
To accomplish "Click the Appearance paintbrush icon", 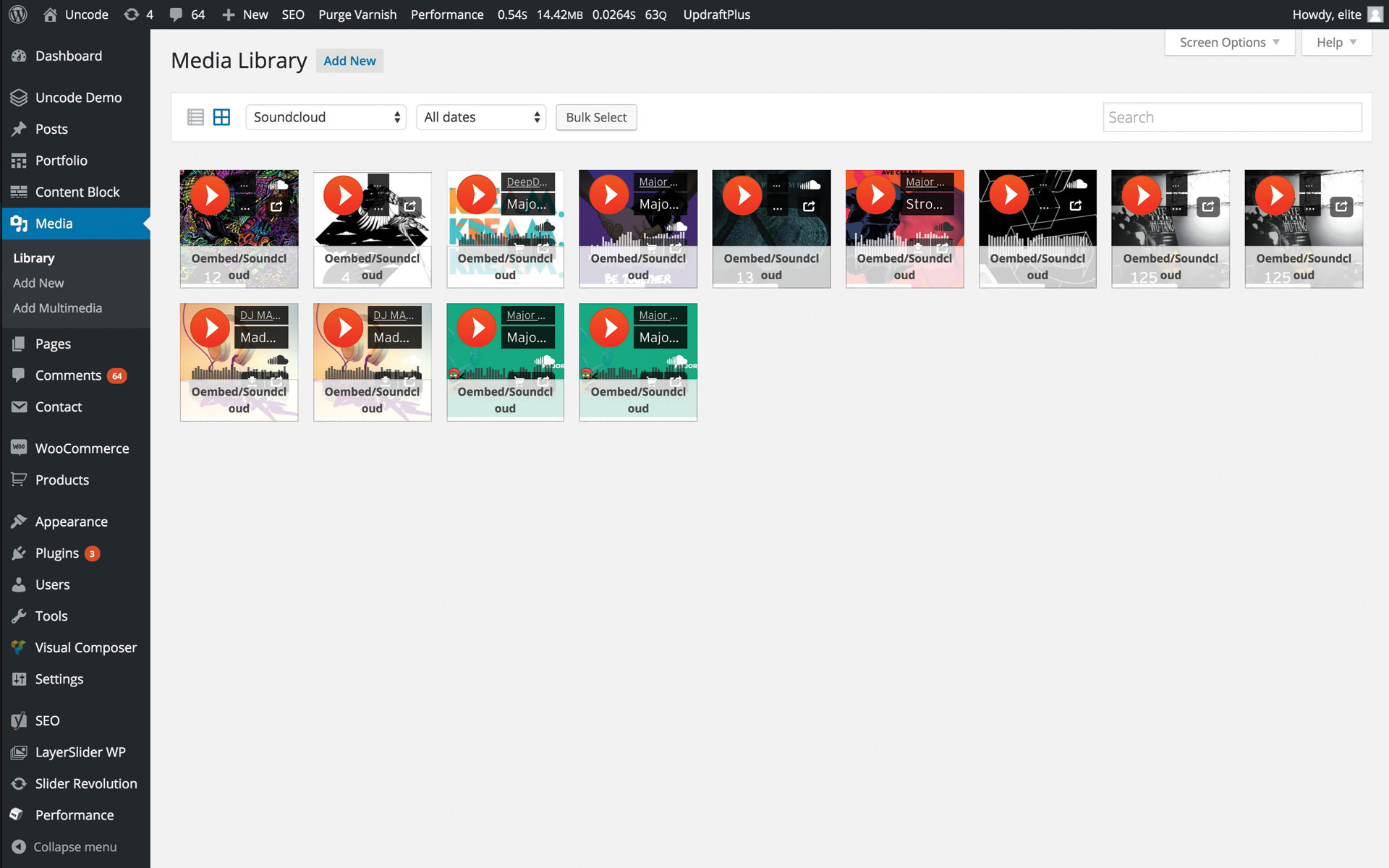I will [19, 522].
